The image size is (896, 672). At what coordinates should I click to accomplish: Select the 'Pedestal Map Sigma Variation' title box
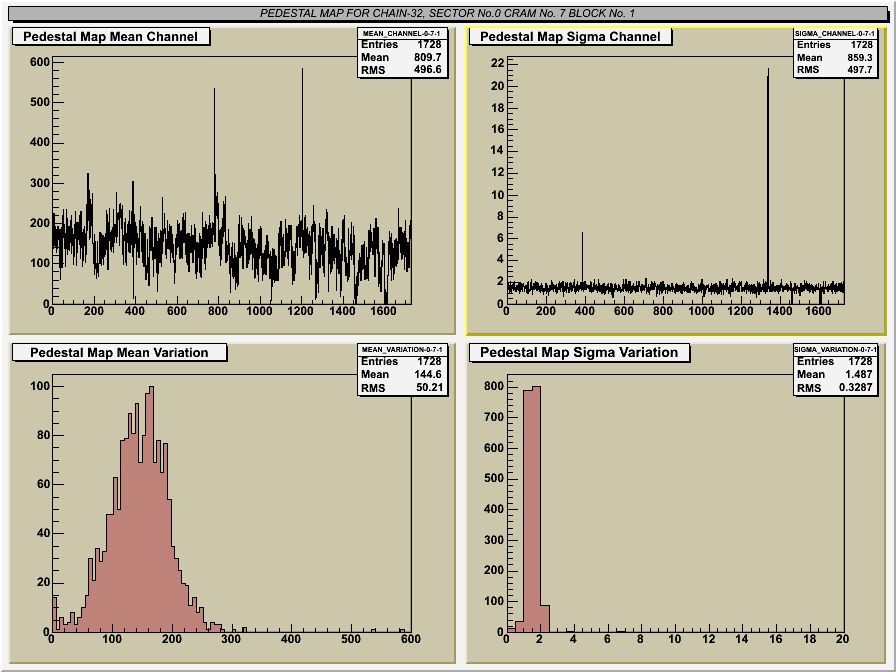coord(579,353)
